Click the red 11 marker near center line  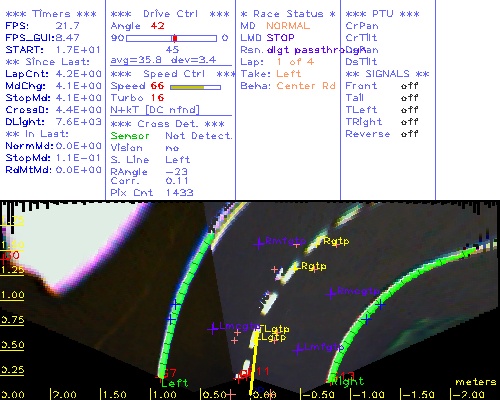262,371
